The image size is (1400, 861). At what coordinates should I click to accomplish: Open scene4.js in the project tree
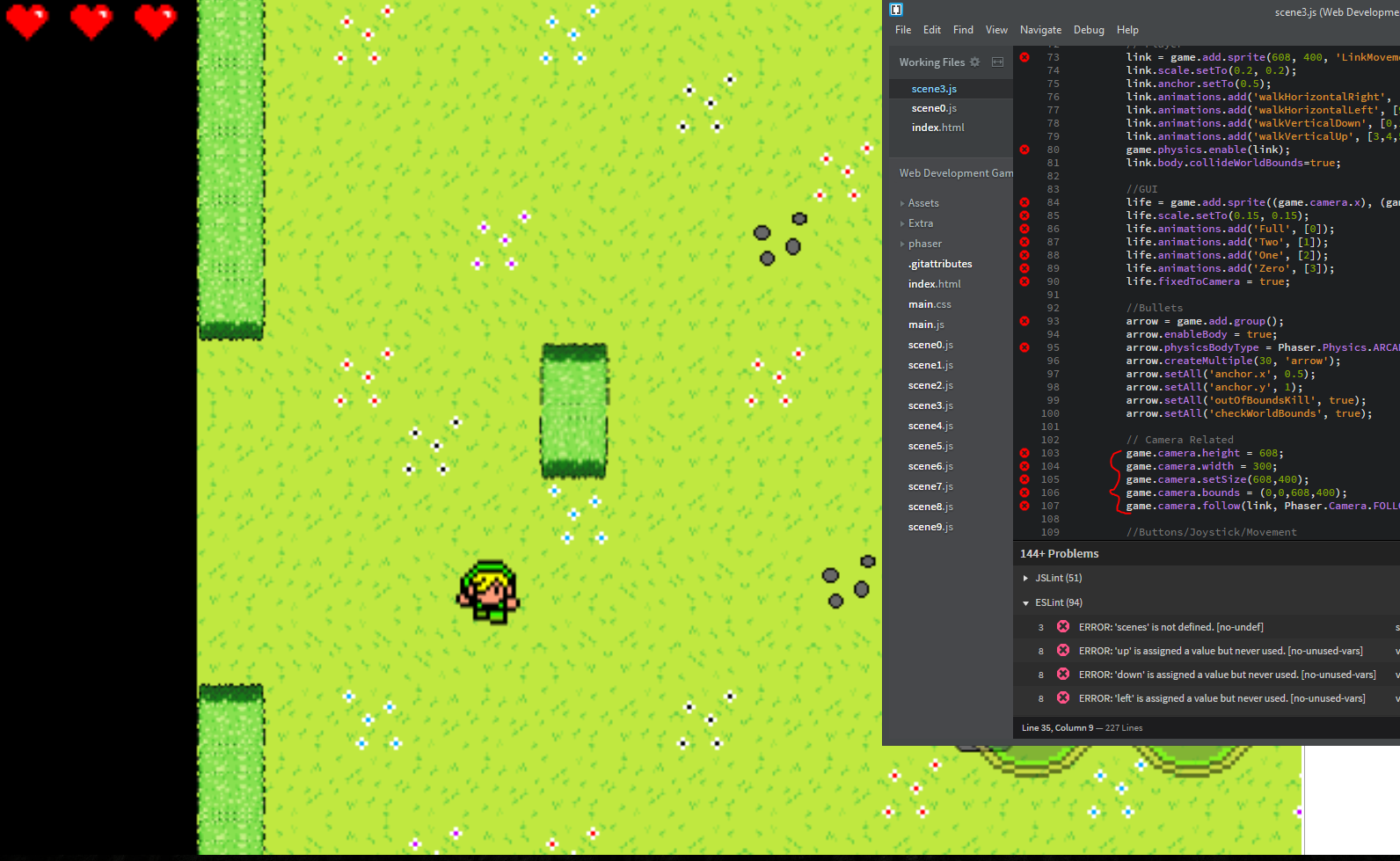coord(930,426)
